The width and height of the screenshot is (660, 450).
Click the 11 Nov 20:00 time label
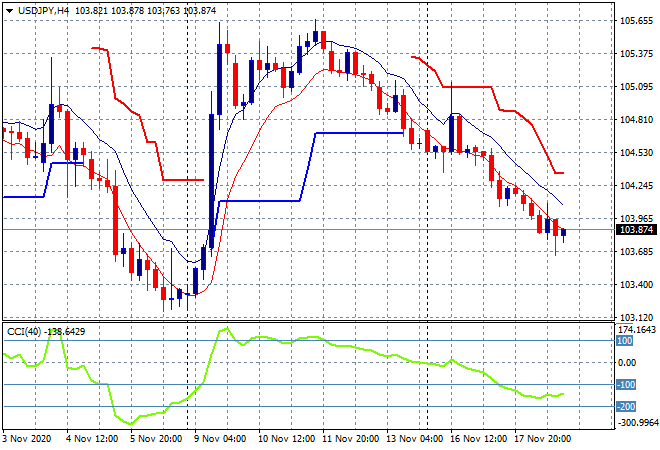tap(350, 439)
